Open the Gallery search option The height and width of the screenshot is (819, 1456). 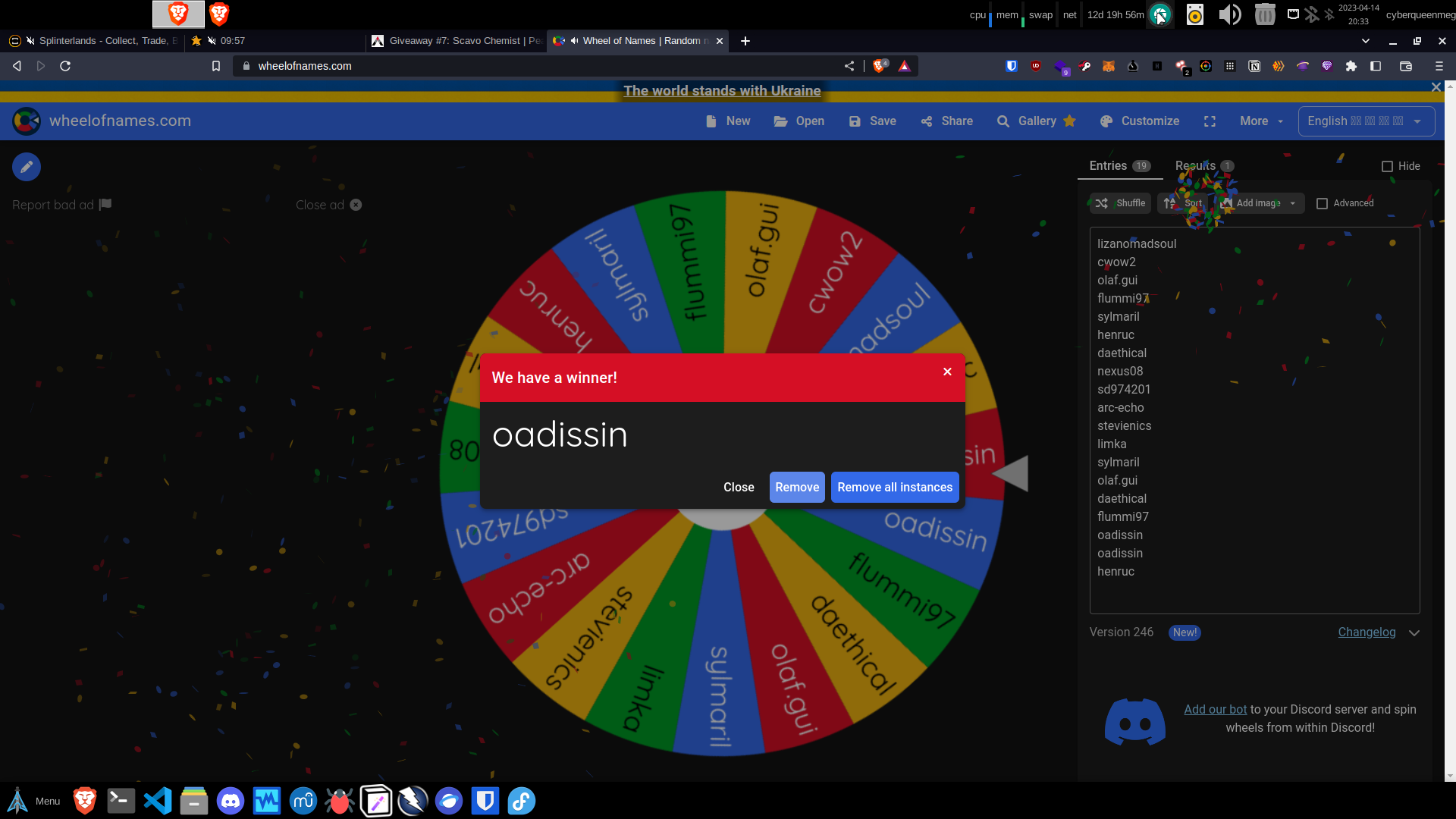1036,121
